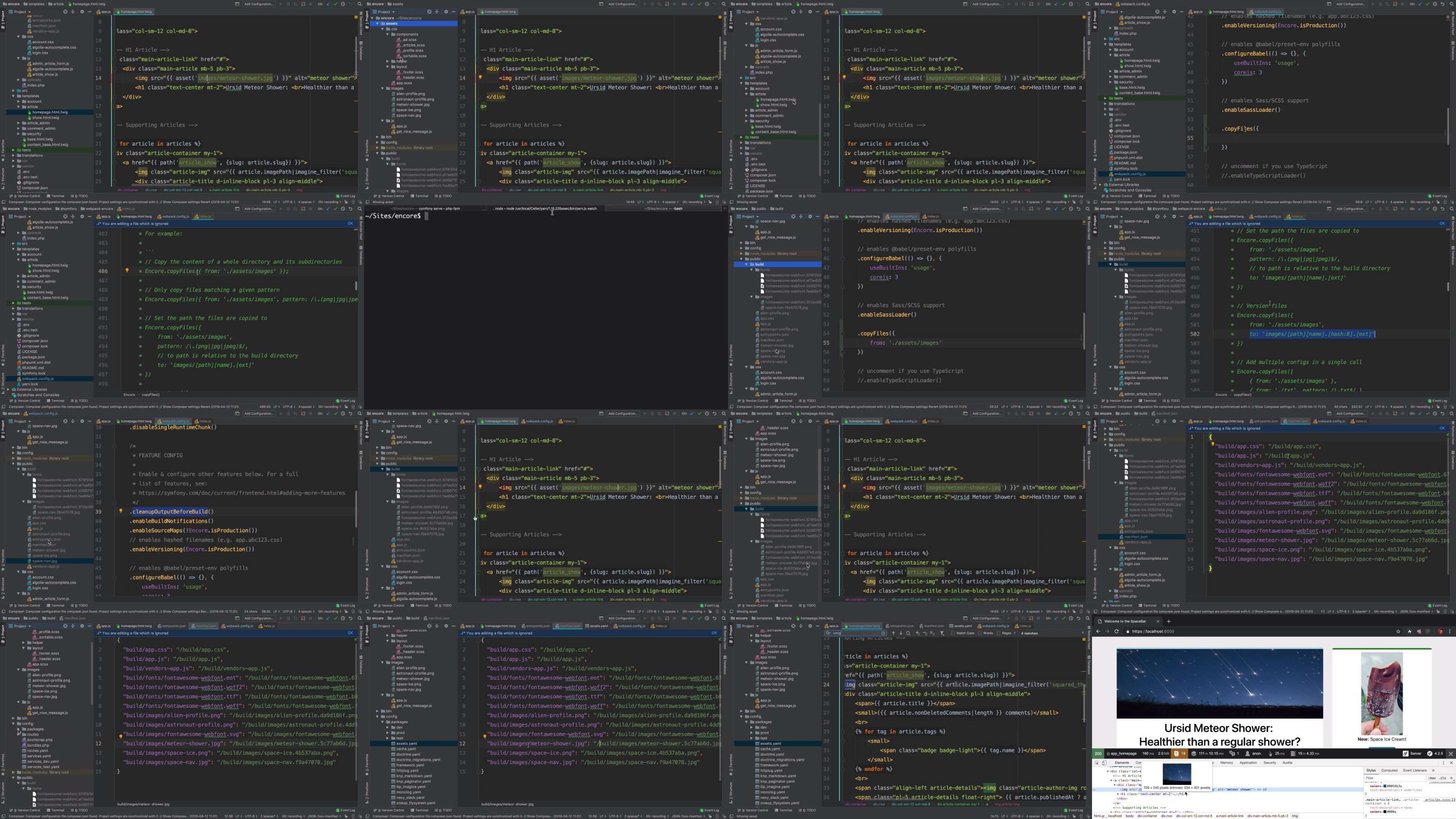The height and width of the screenshot is (819, 1456).
Task: Activate the DevTools element picker arrow icon
Action: coord(1097,763)
